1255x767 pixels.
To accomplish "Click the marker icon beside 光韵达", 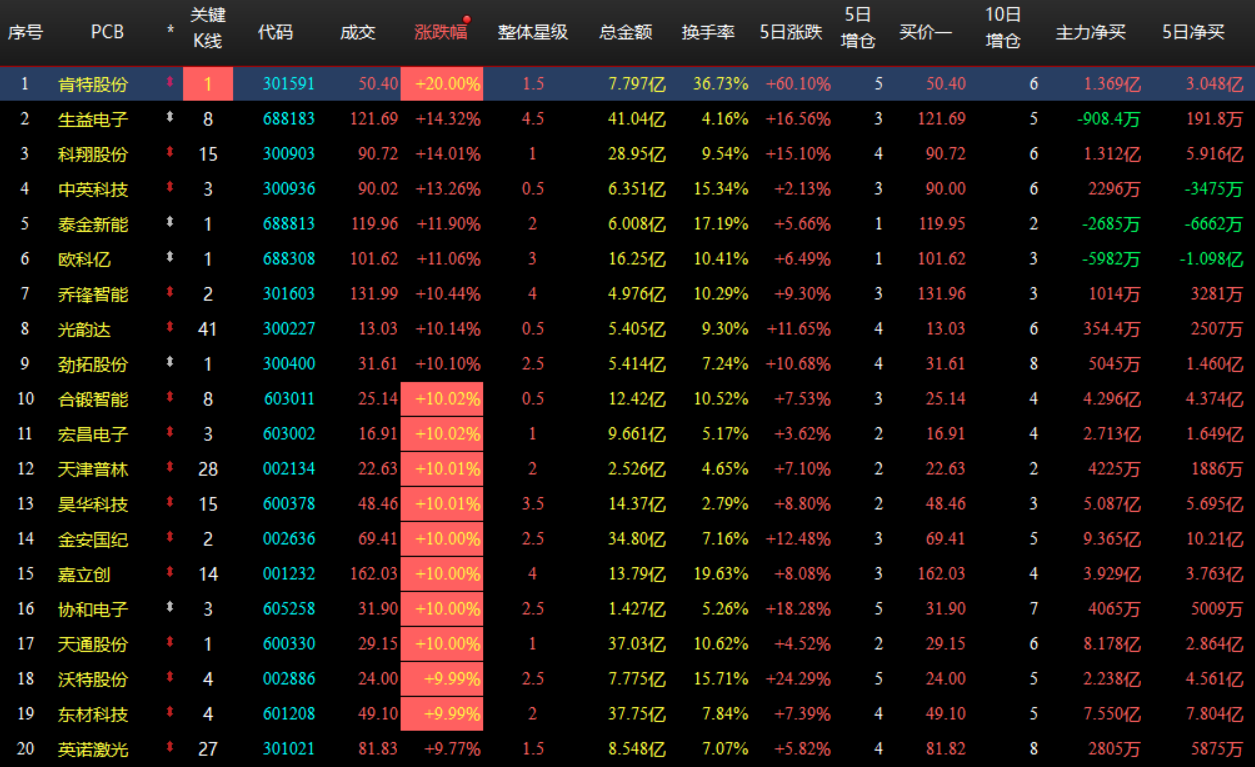I will 170,329.
